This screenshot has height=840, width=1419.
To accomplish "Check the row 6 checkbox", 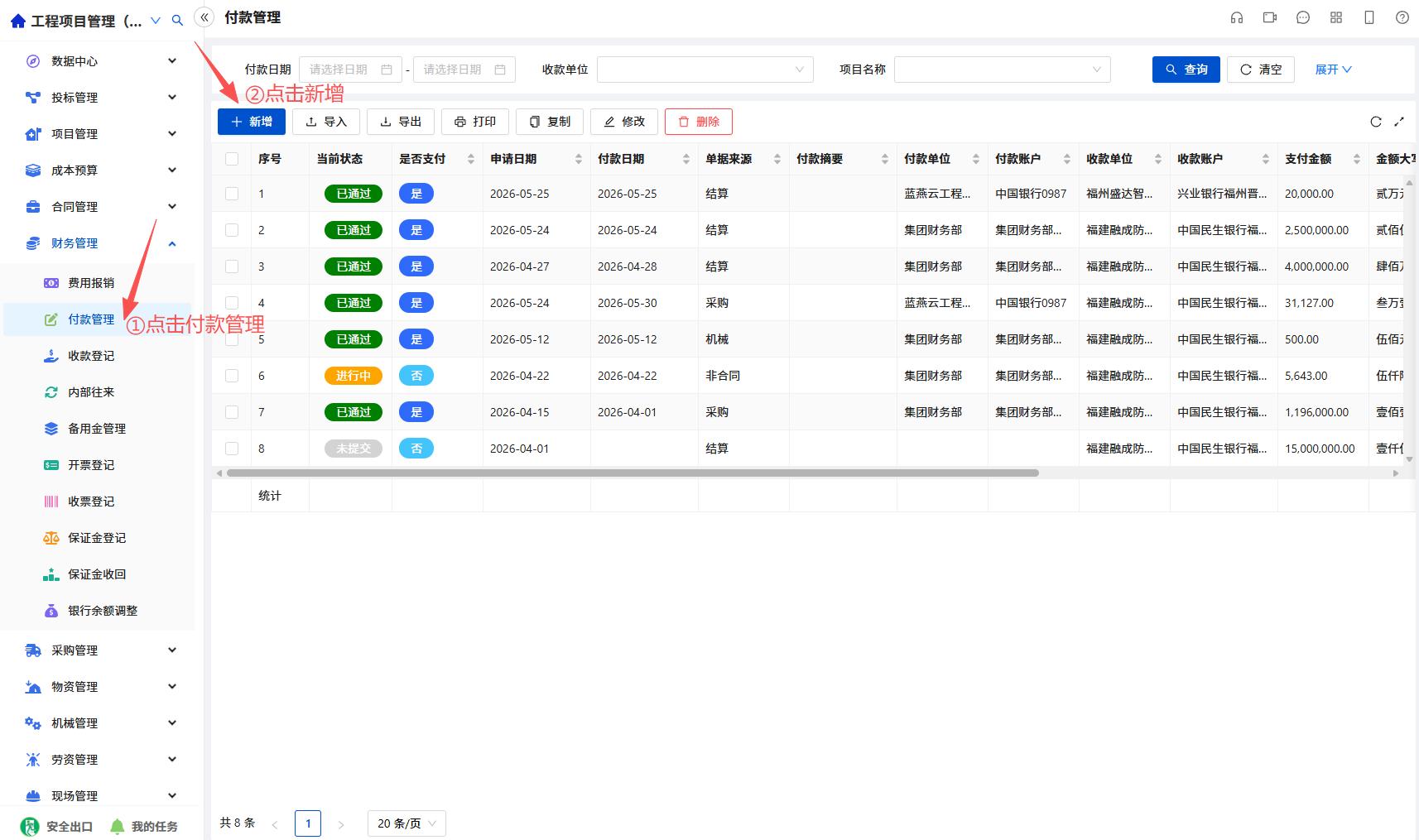I will tap(232, 376).
